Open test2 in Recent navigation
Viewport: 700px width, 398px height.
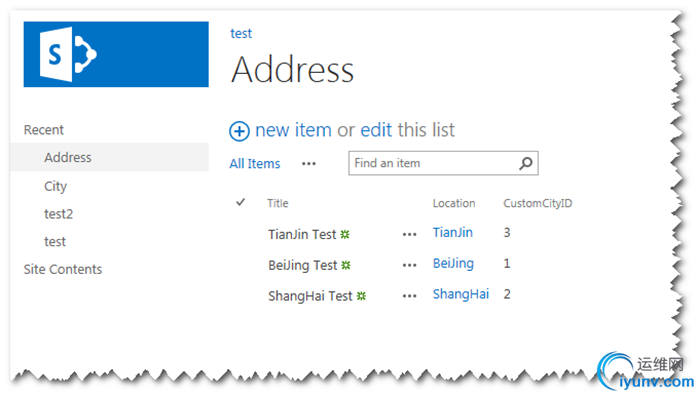58,214
